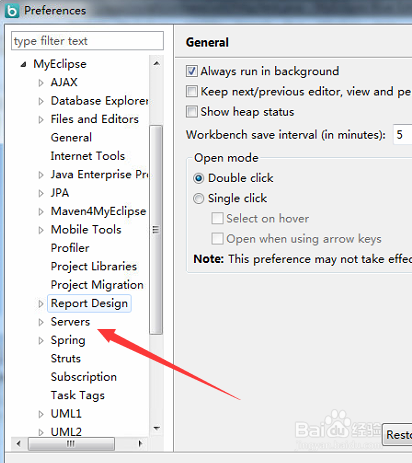Open Internet Tools preferences

click(x=88, y=156)
